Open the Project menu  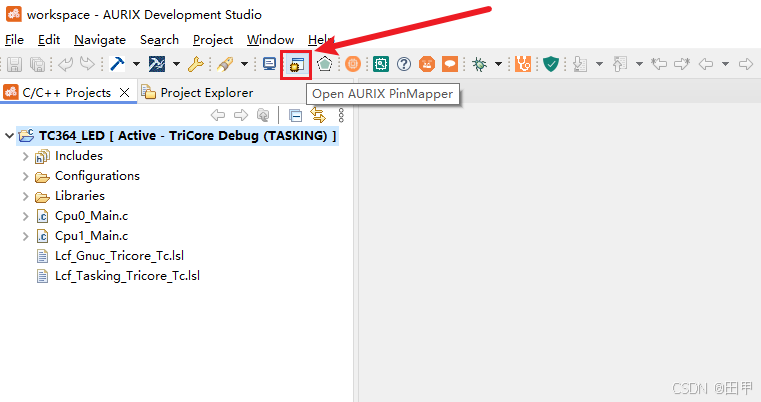213,40
